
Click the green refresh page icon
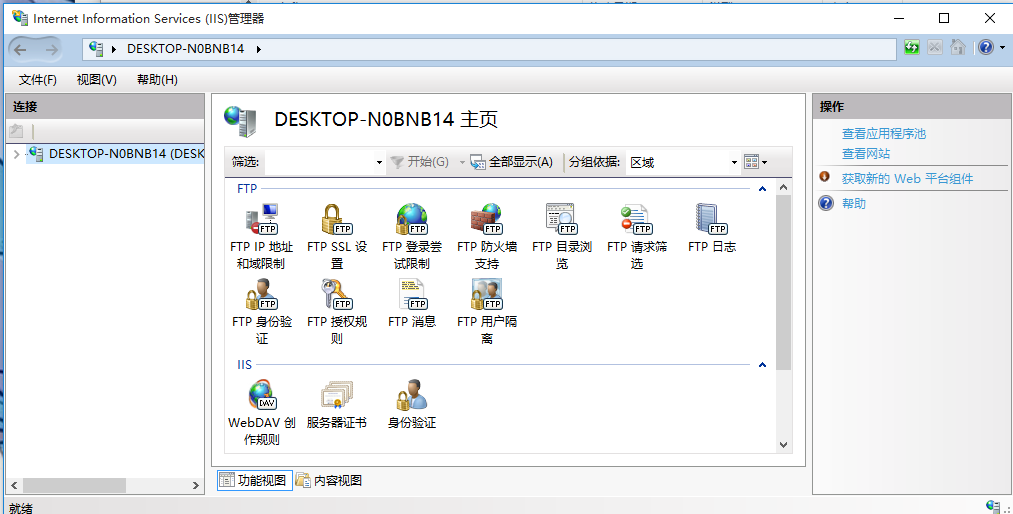tap(912, 47)
